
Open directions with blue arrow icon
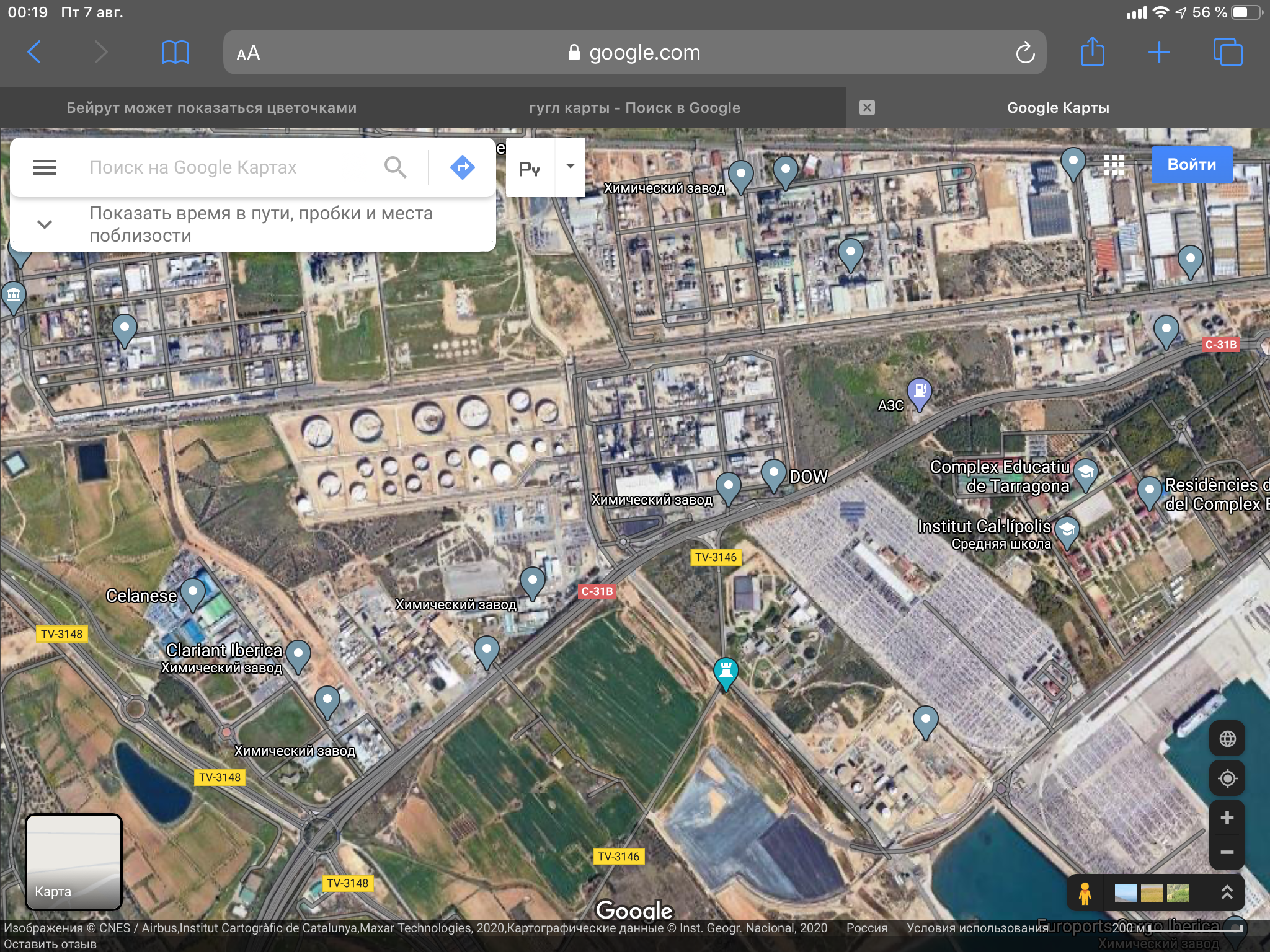[462, 167]
